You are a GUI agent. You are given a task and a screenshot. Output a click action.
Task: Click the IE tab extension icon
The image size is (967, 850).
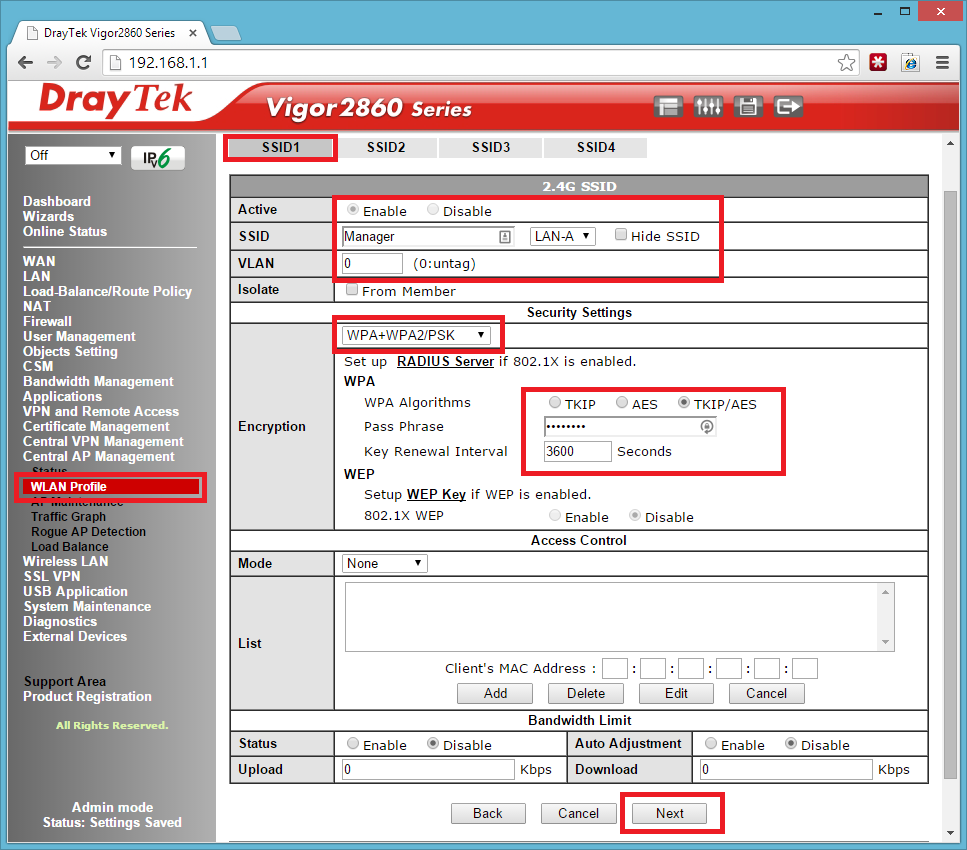(910, 62)
